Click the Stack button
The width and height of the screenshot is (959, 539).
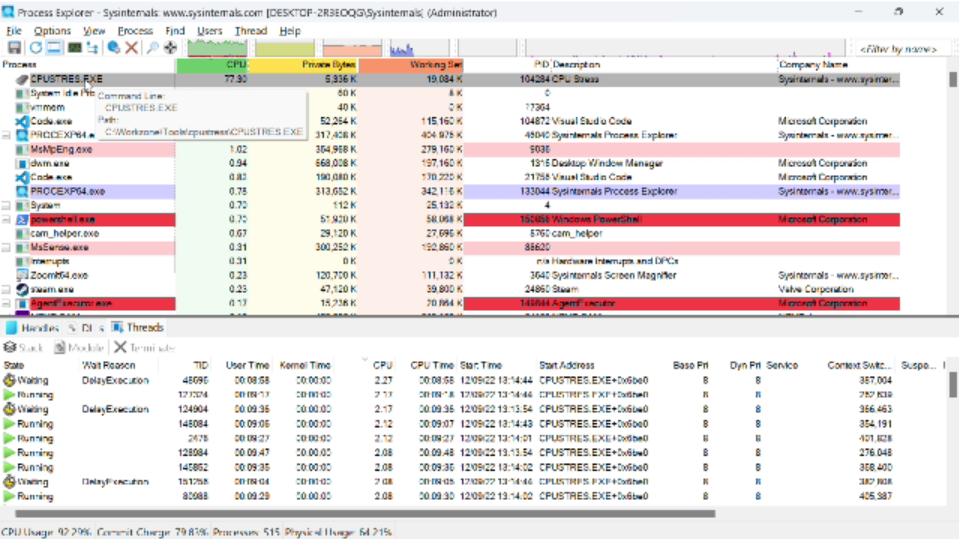[23, 348]
